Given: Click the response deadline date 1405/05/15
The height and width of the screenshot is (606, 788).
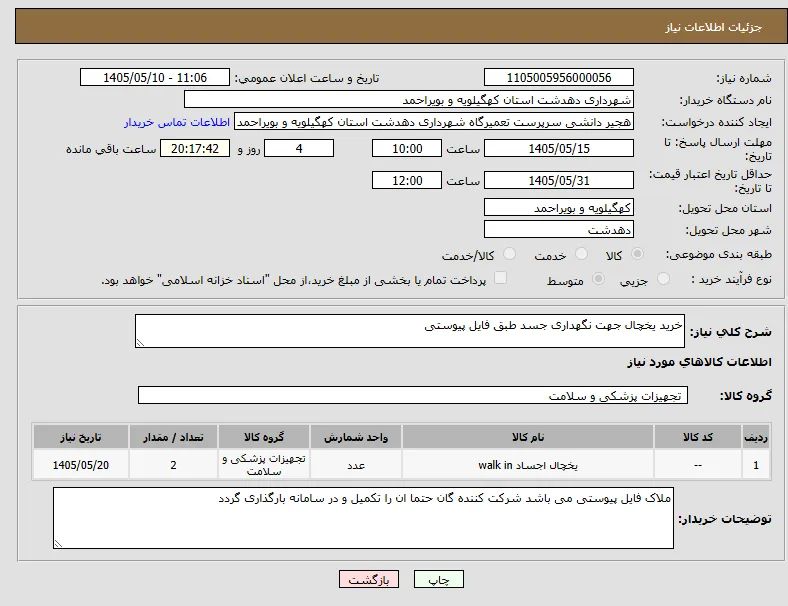Looking at the screenshot, I should coord(559,148).
